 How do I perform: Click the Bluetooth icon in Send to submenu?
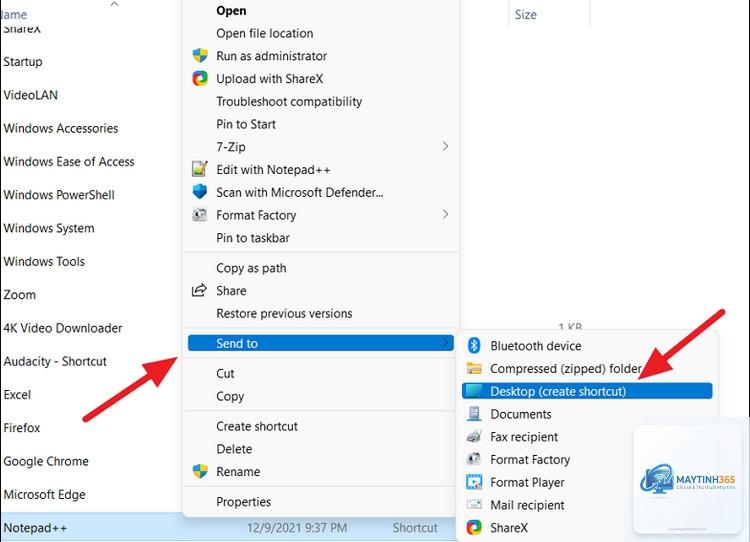point(474,345)
